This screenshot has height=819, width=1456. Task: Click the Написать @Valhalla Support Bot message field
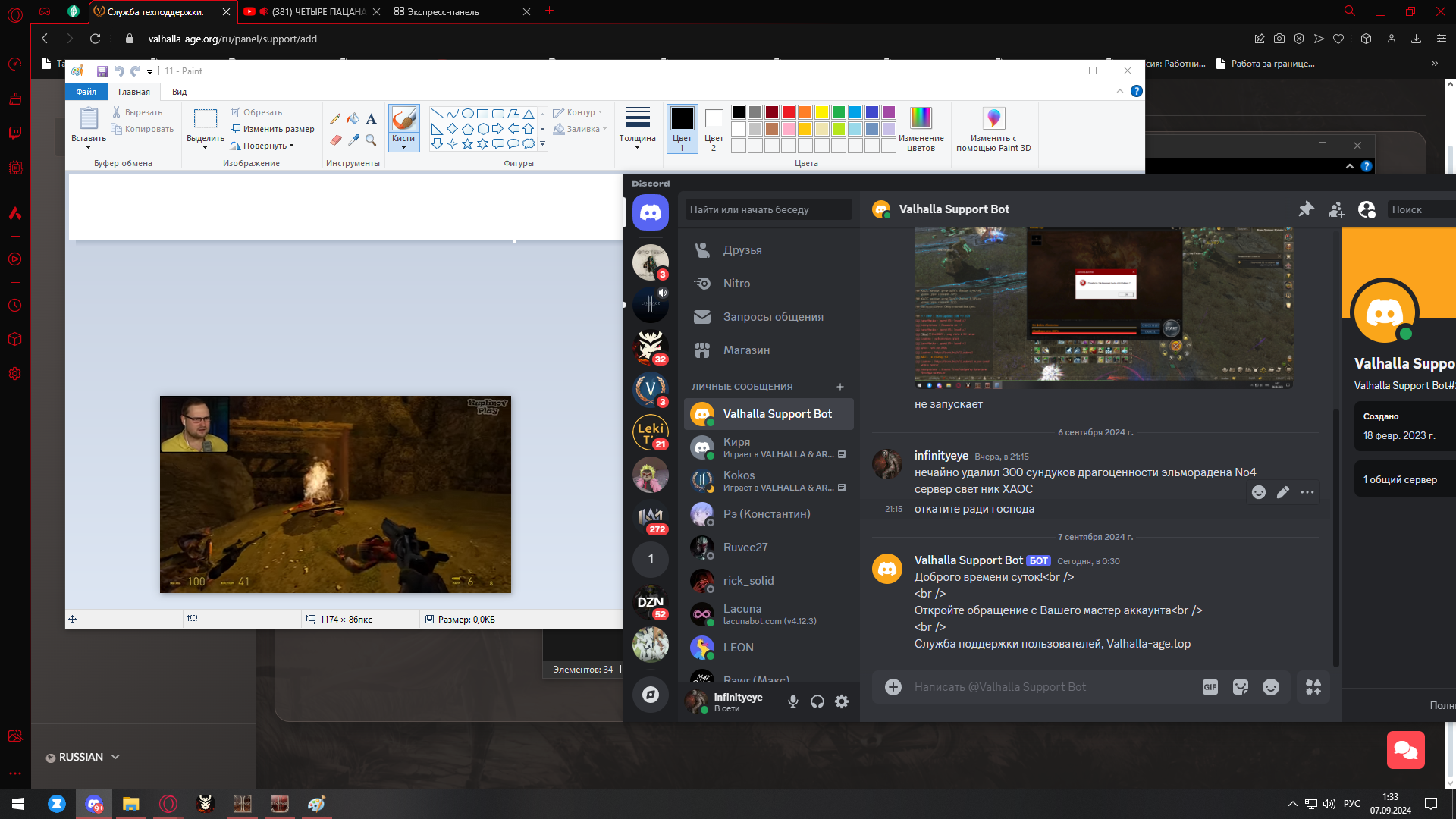point(1046,687)
